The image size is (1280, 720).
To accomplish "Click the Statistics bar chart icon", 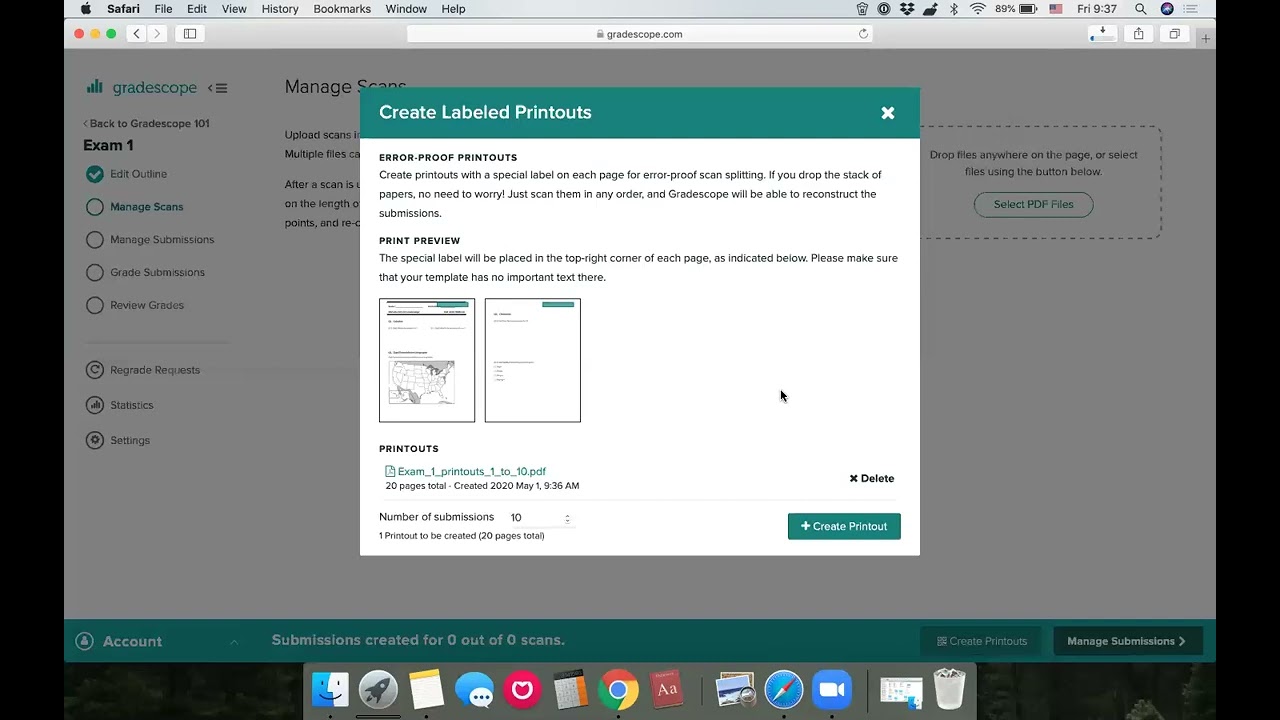I will pos(95,405).
